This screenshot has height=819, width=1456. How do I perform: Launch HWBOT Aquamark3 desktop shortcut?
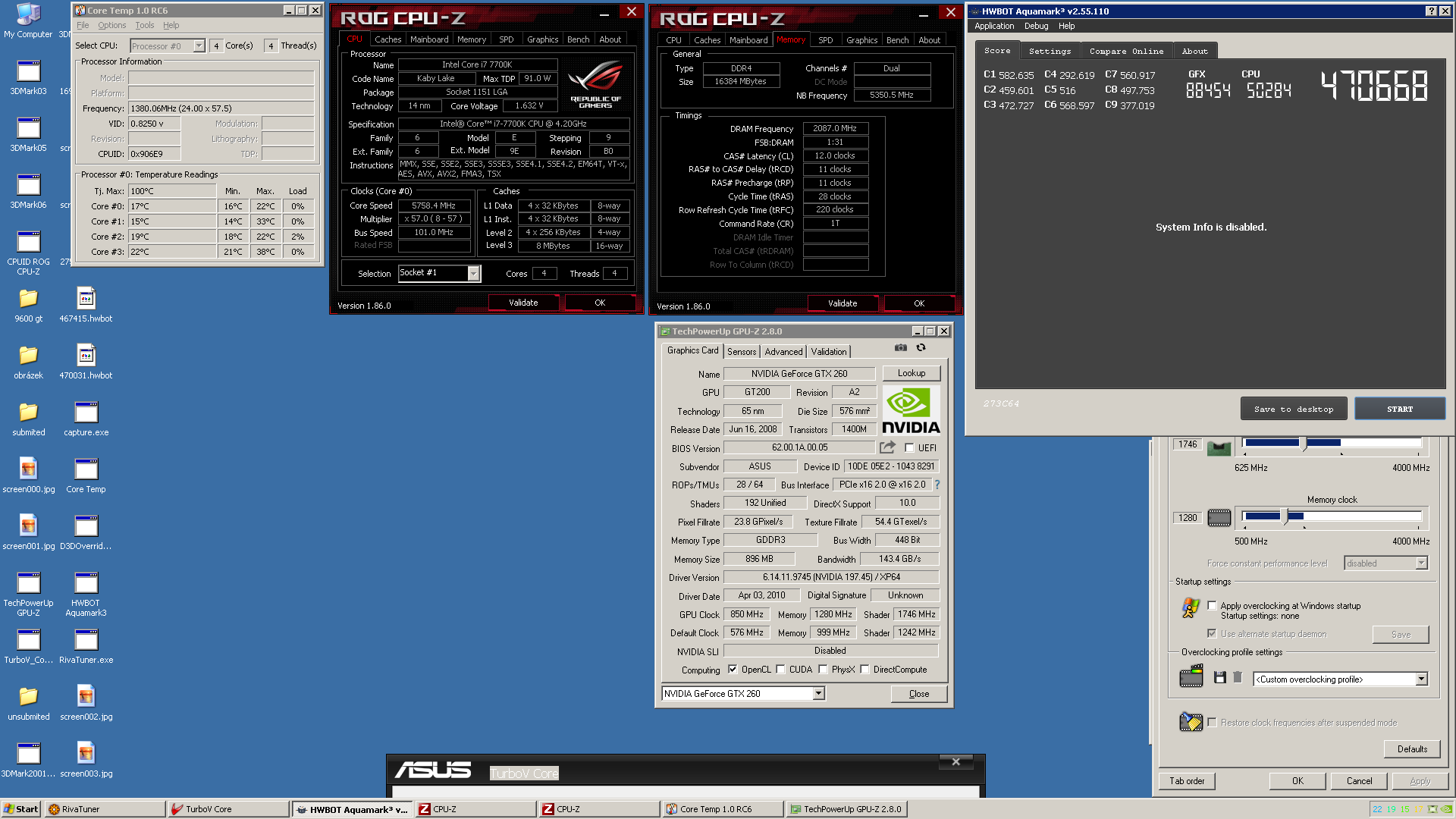[86, 595]
